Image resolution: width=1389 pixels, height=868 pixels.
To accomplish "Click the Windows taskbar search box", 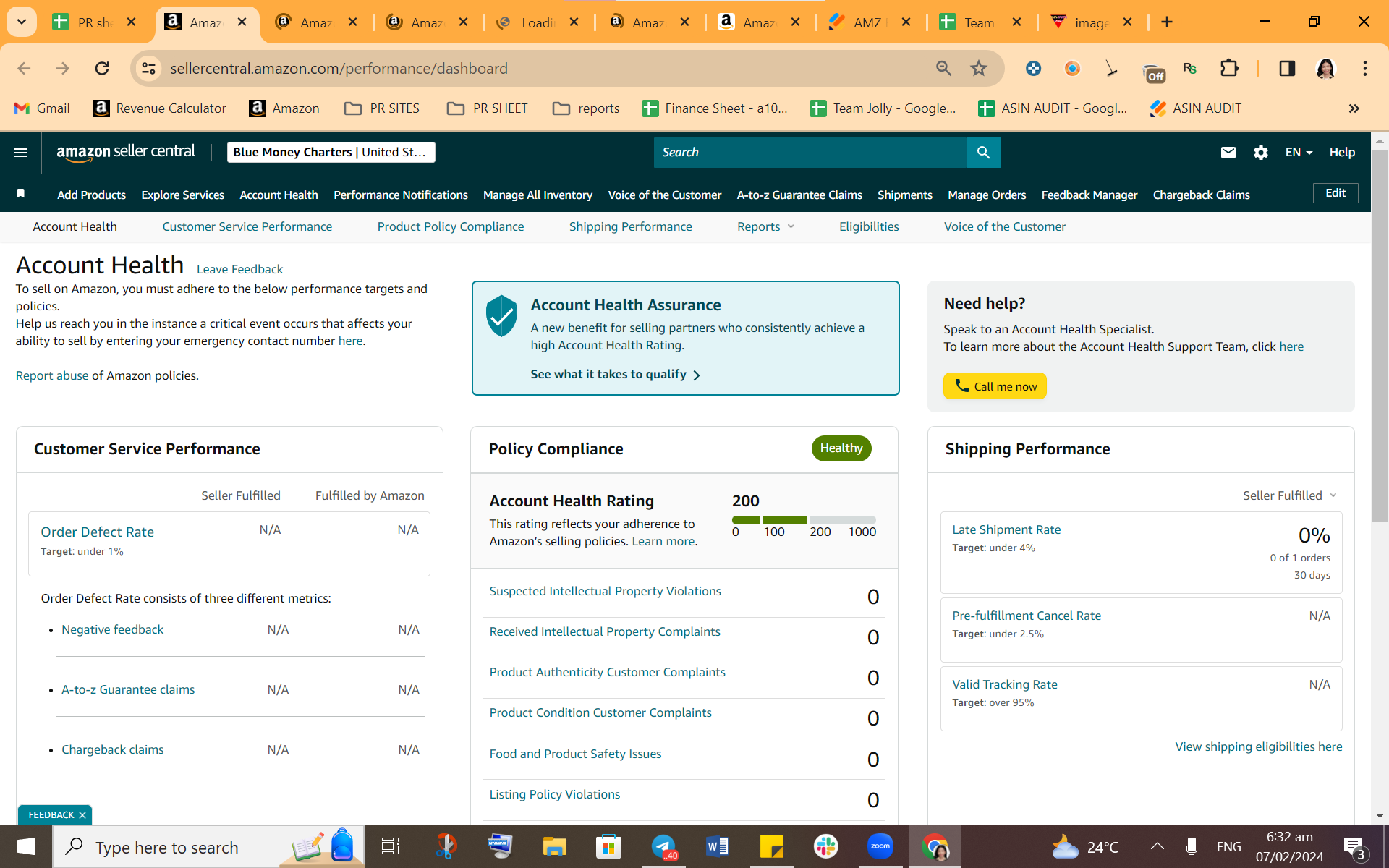I will click(208, 847).
